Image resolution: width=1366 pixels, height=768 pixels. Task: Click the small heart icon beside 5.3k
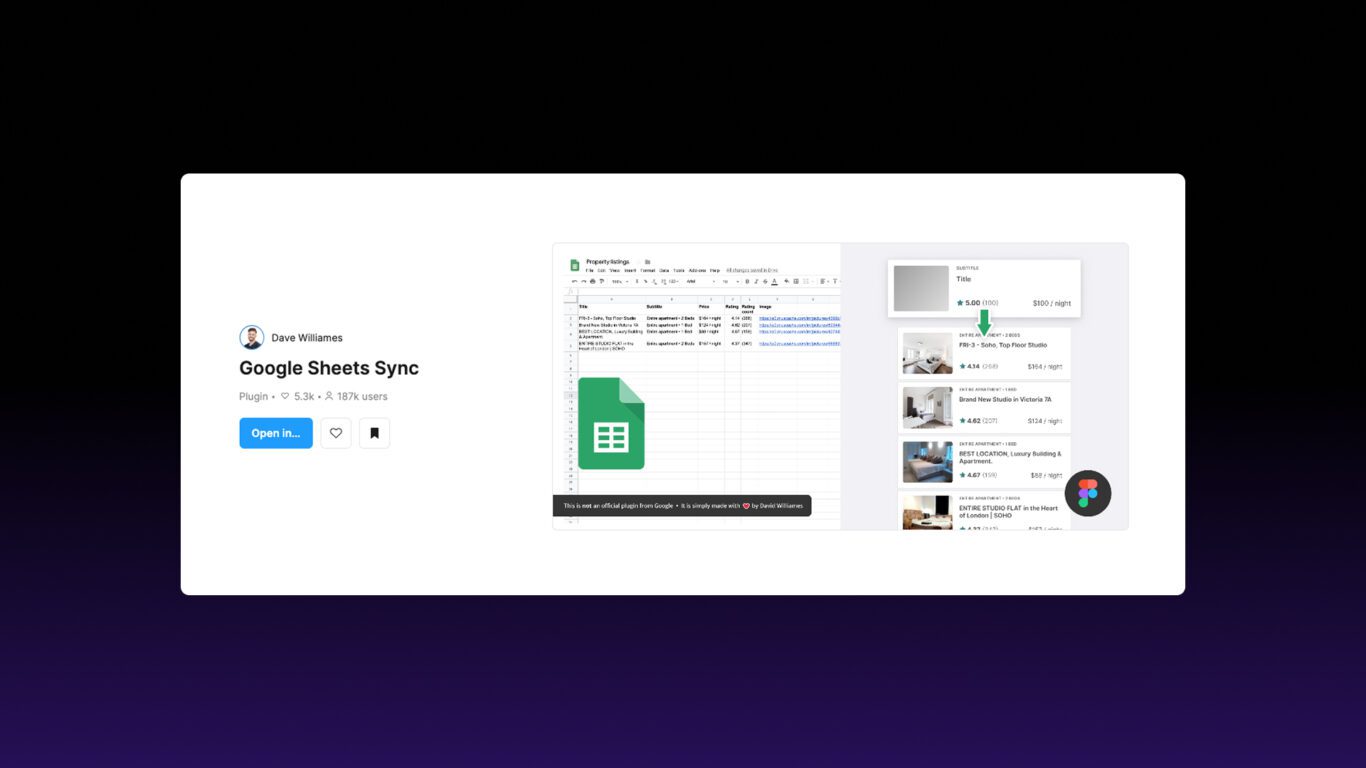(x=285, y=397)
